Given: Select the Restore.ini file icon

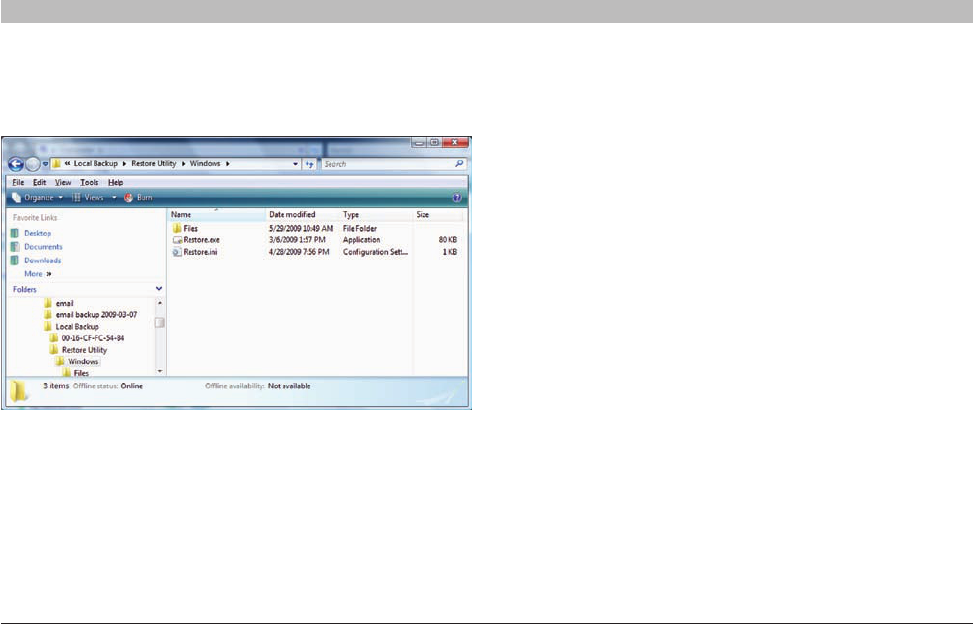Looking at the screenshot, I should click(177, 252).
